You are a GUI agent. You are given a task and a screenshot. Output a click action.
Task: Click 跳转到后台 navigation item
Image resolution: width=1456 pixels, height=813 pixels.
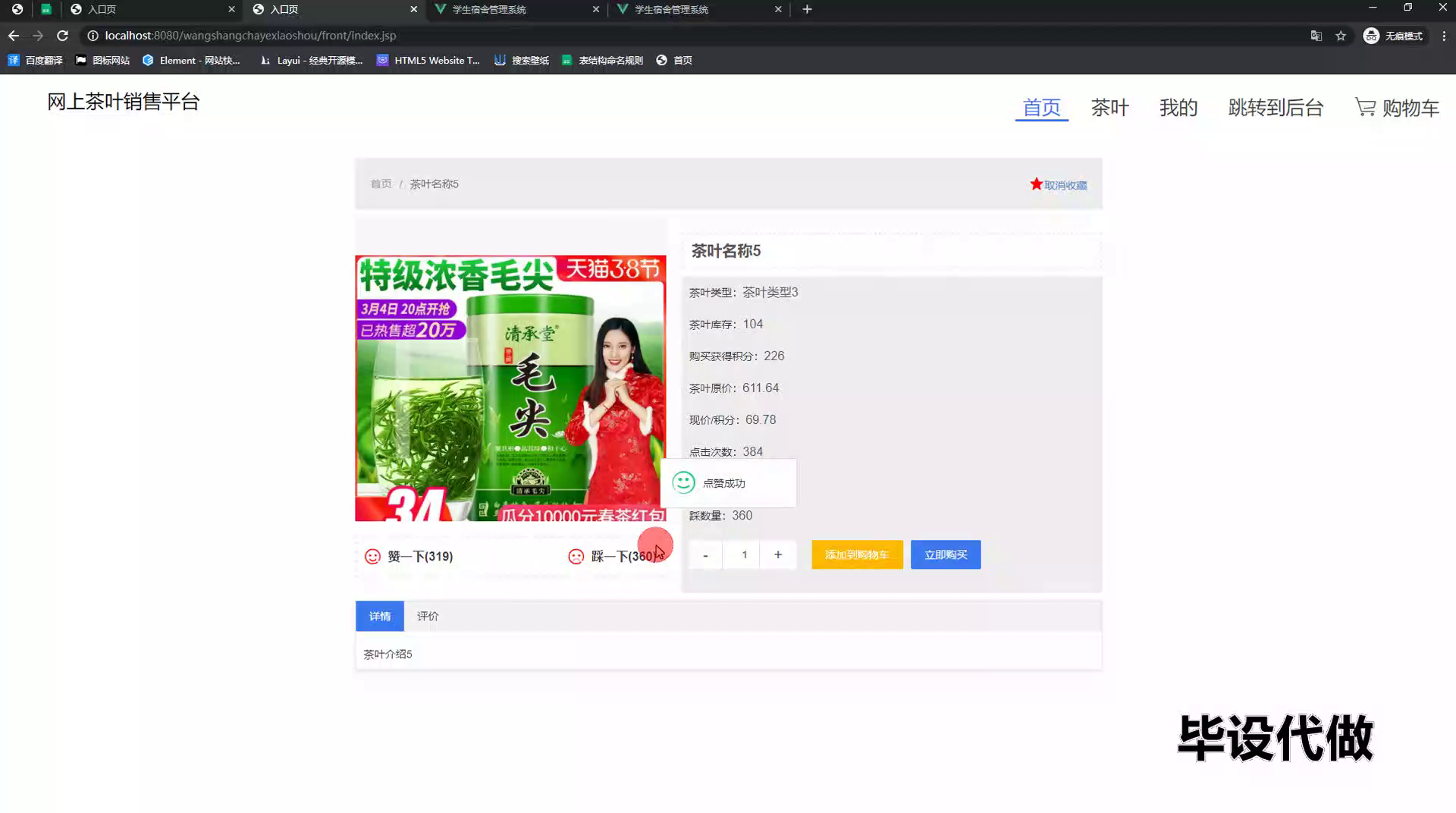click(1276, 108)
